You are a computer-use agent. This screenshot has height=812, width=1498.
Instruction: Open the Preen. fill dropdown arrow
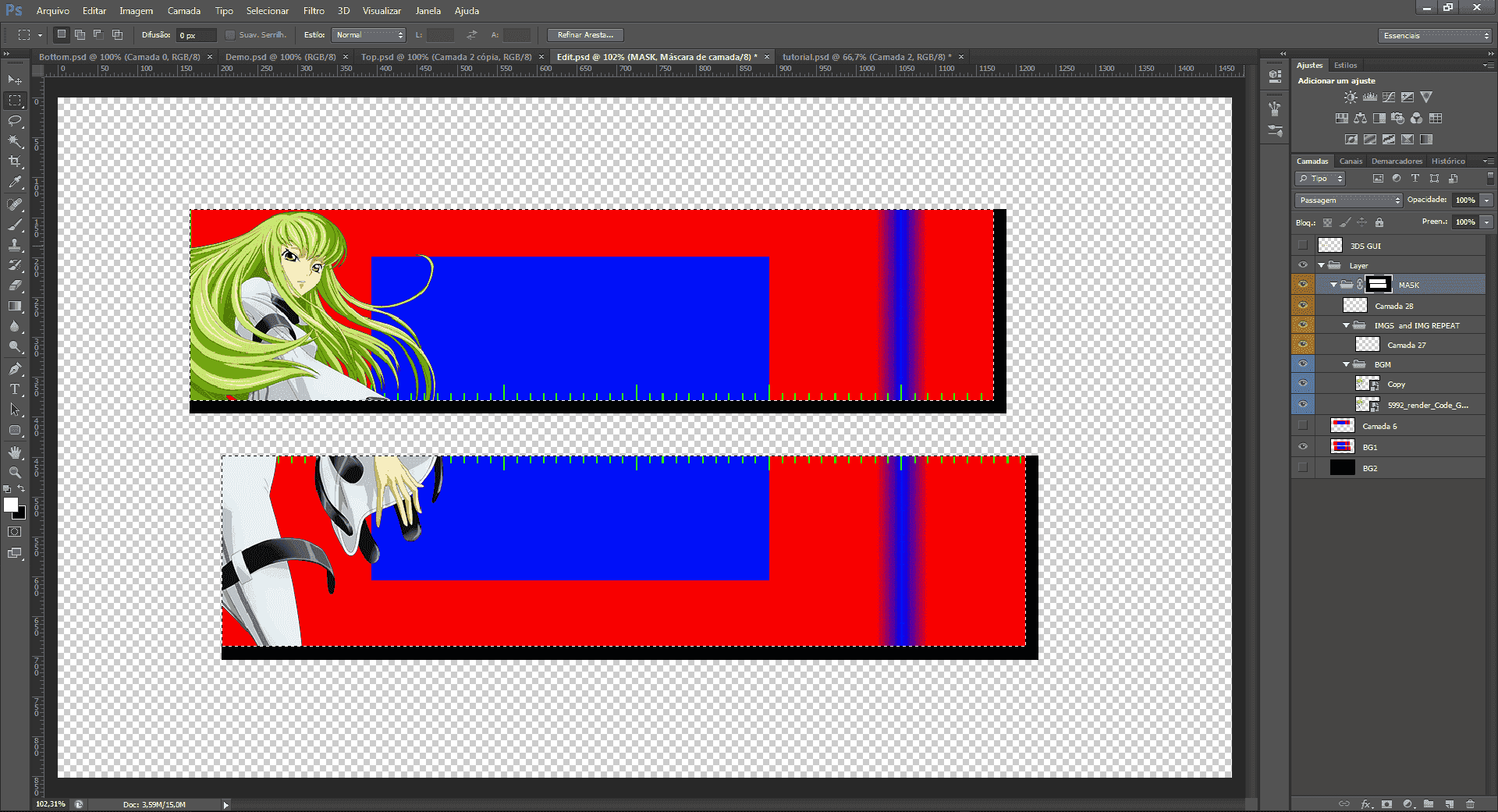pos(1487,222)
